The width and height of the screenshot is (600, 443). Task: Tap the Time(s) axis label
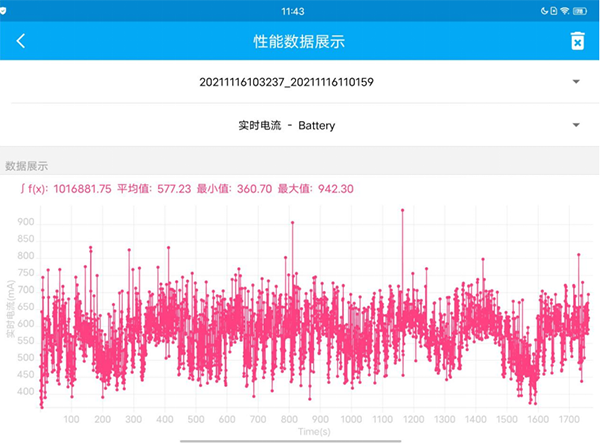click(314, 430)
